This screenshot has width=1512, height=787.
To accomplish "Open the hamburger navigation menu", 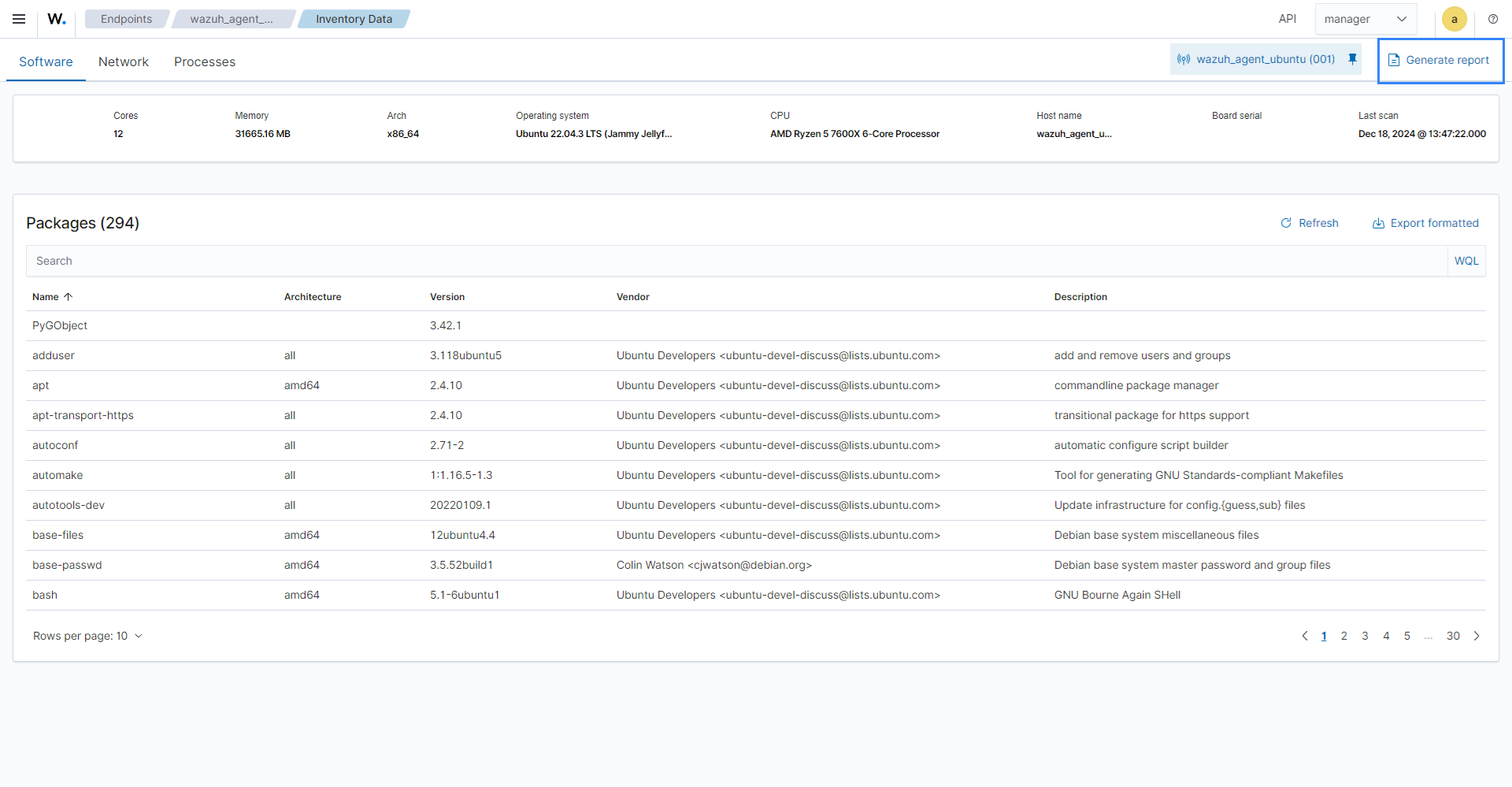I will coord(19,19).
